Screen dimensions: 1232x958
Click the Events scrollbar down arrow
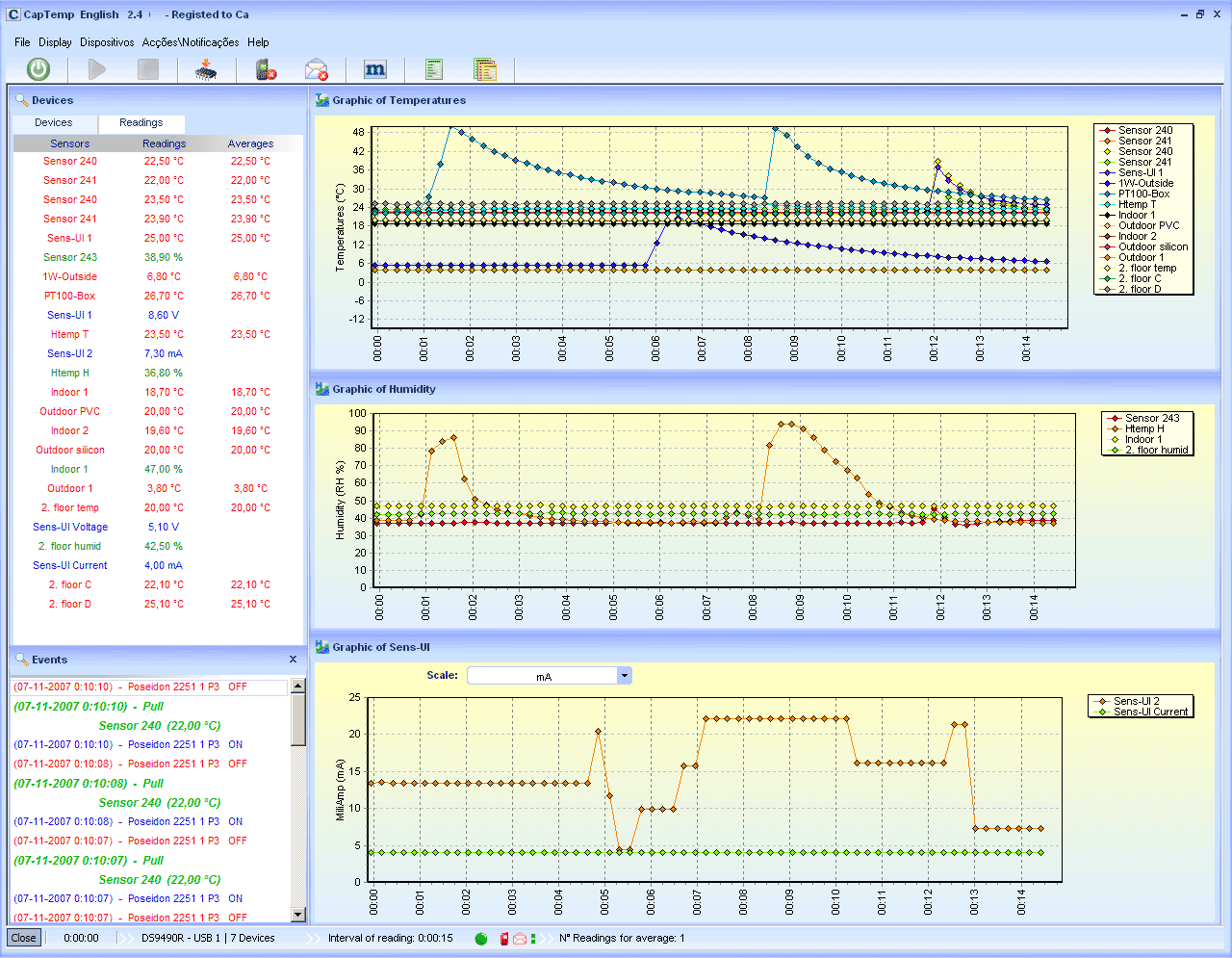pyautogui.click(x=298, y=915)
